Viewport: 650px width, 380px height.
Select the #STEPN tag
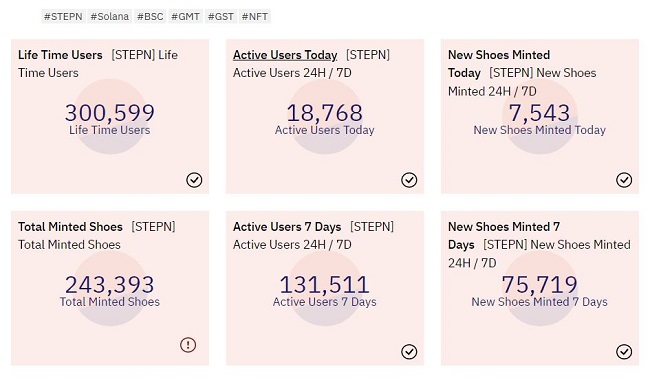pos(63,17)
